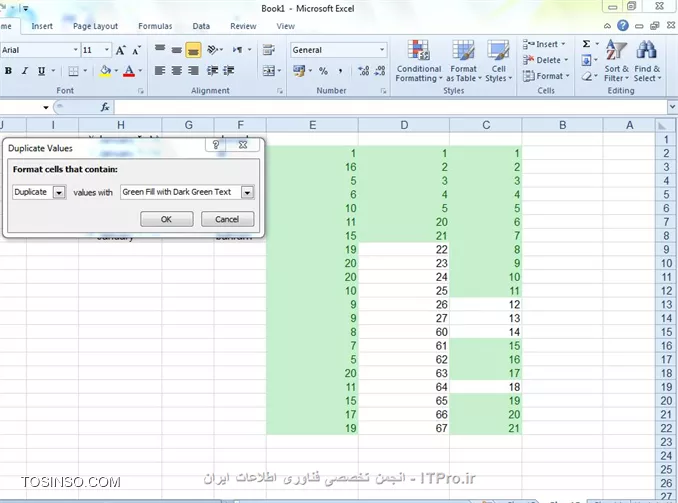The image size is (678, 503).
Task: Click Merge and Center icon
Action: [x=269, y=70]
